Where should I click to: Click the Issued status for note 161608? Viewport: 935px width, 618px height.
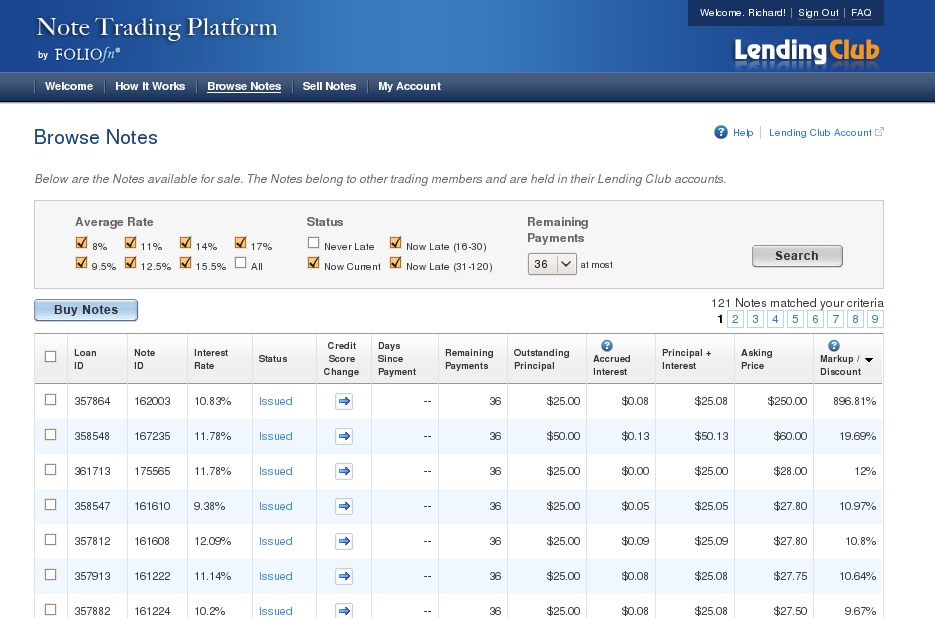(275, 542)
